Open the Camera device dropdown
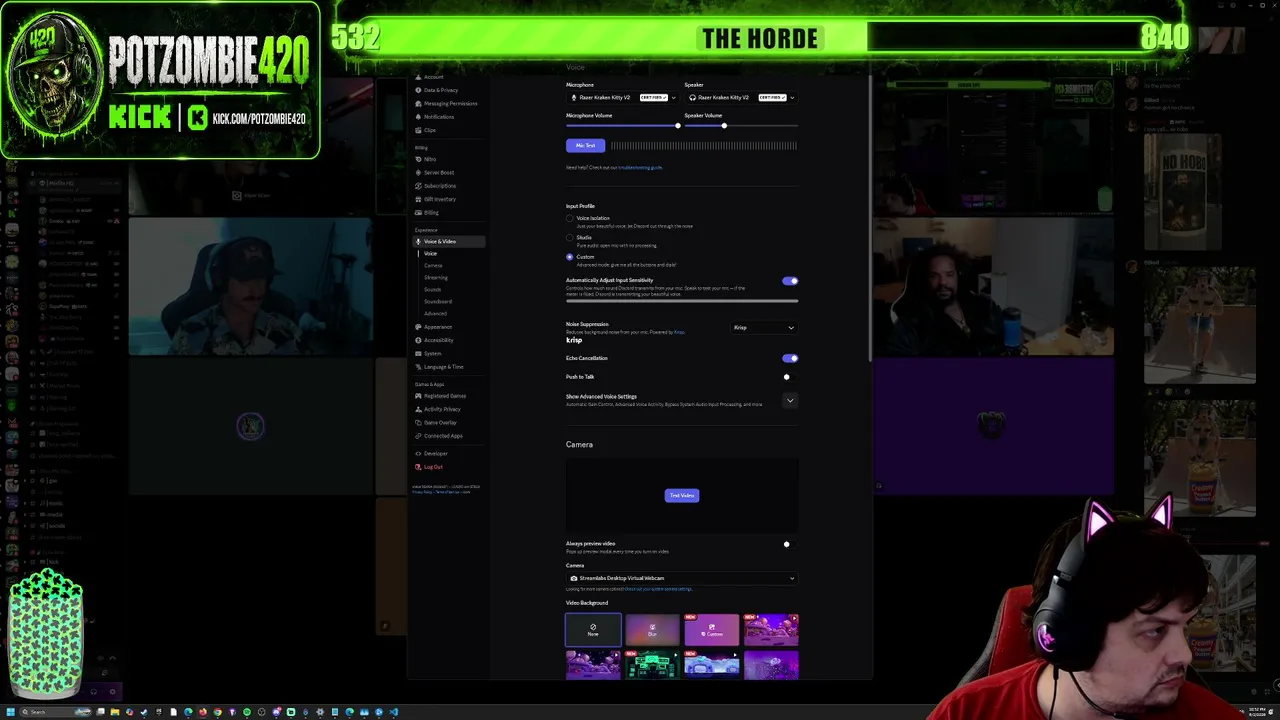The image size is (1280, 720). (x=682, y=578)
